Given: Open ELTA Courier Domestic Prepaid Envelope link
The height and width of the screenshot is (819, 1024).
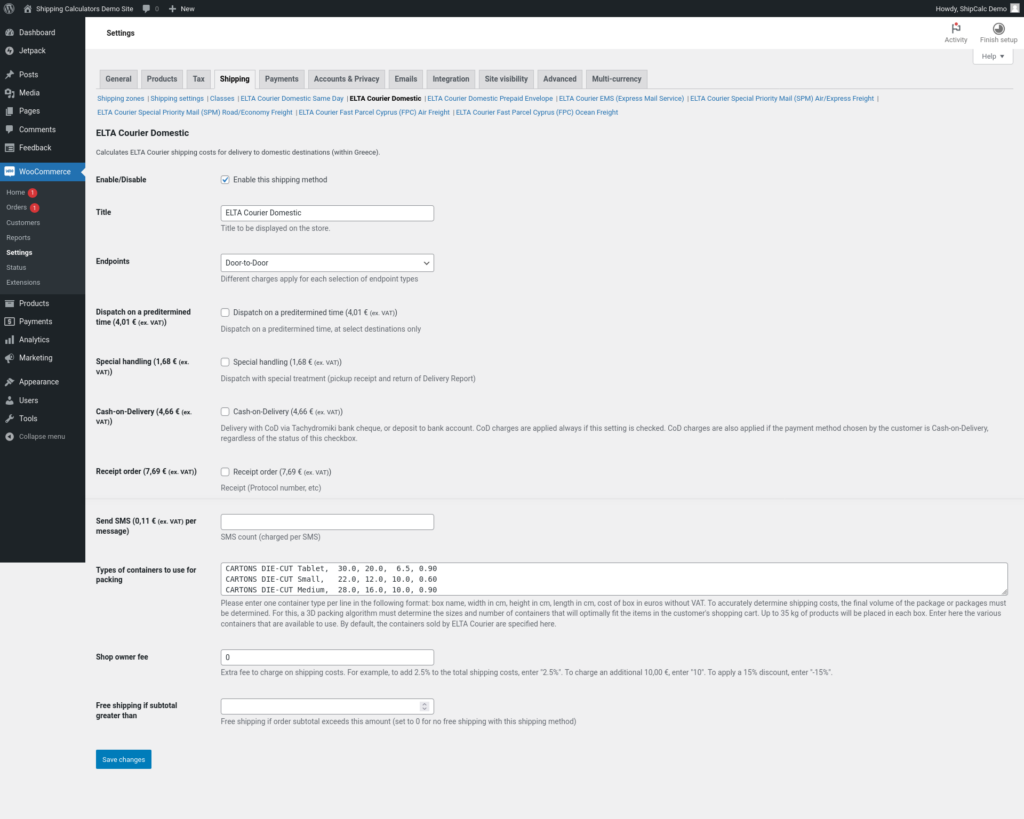Looking at the screenshot, I should (490, 99).
